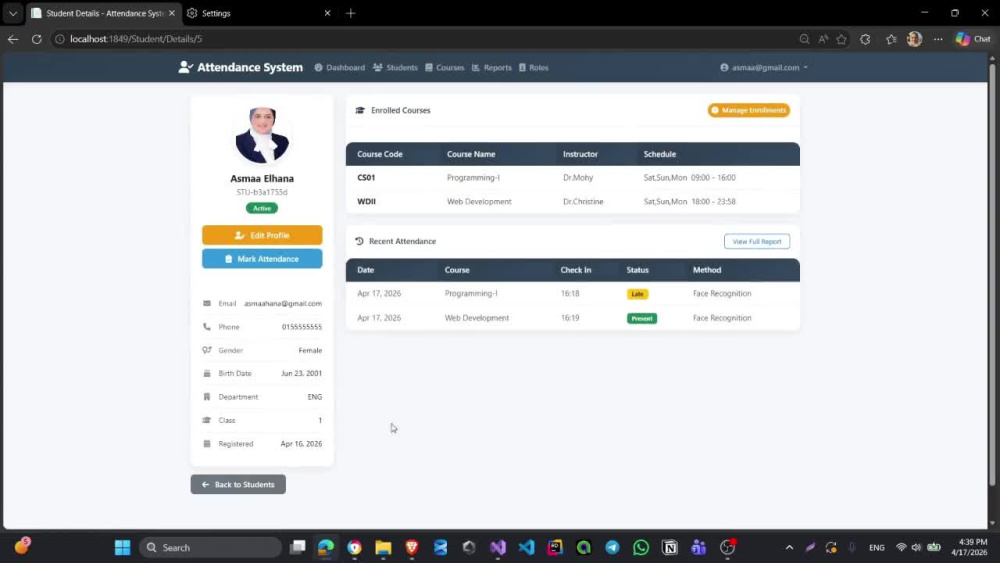Image resolution: width=1000 pixels, height=563 pixels.
Task: Open Google Chrome from taskbar
Action: [x=355, y=548]
